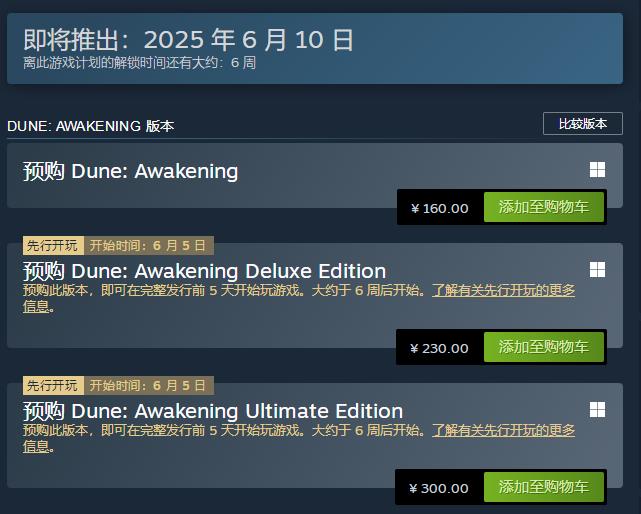641x514 pixels.
Task: Click the 先行开玩 badge on Deluxe Edition
Action: 53,245
